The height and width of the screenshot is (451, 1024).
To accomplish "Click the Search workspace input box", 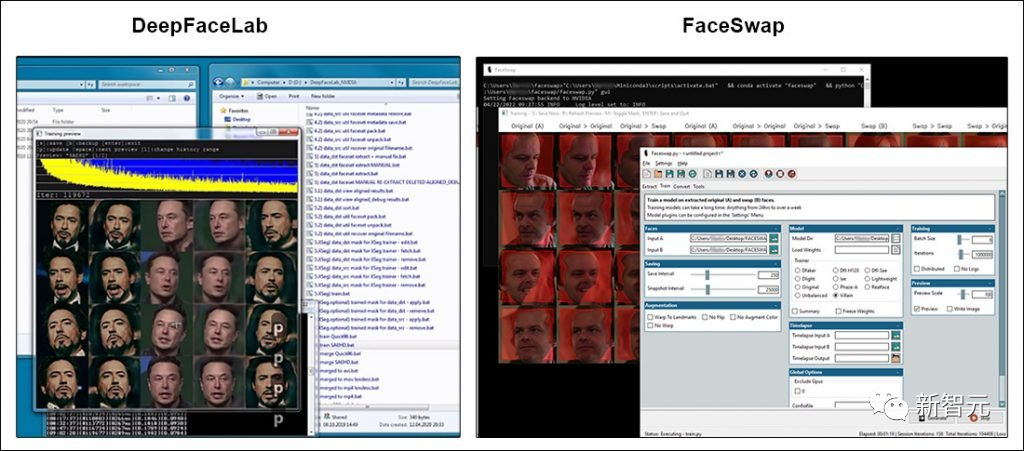I will coord(148,84).
